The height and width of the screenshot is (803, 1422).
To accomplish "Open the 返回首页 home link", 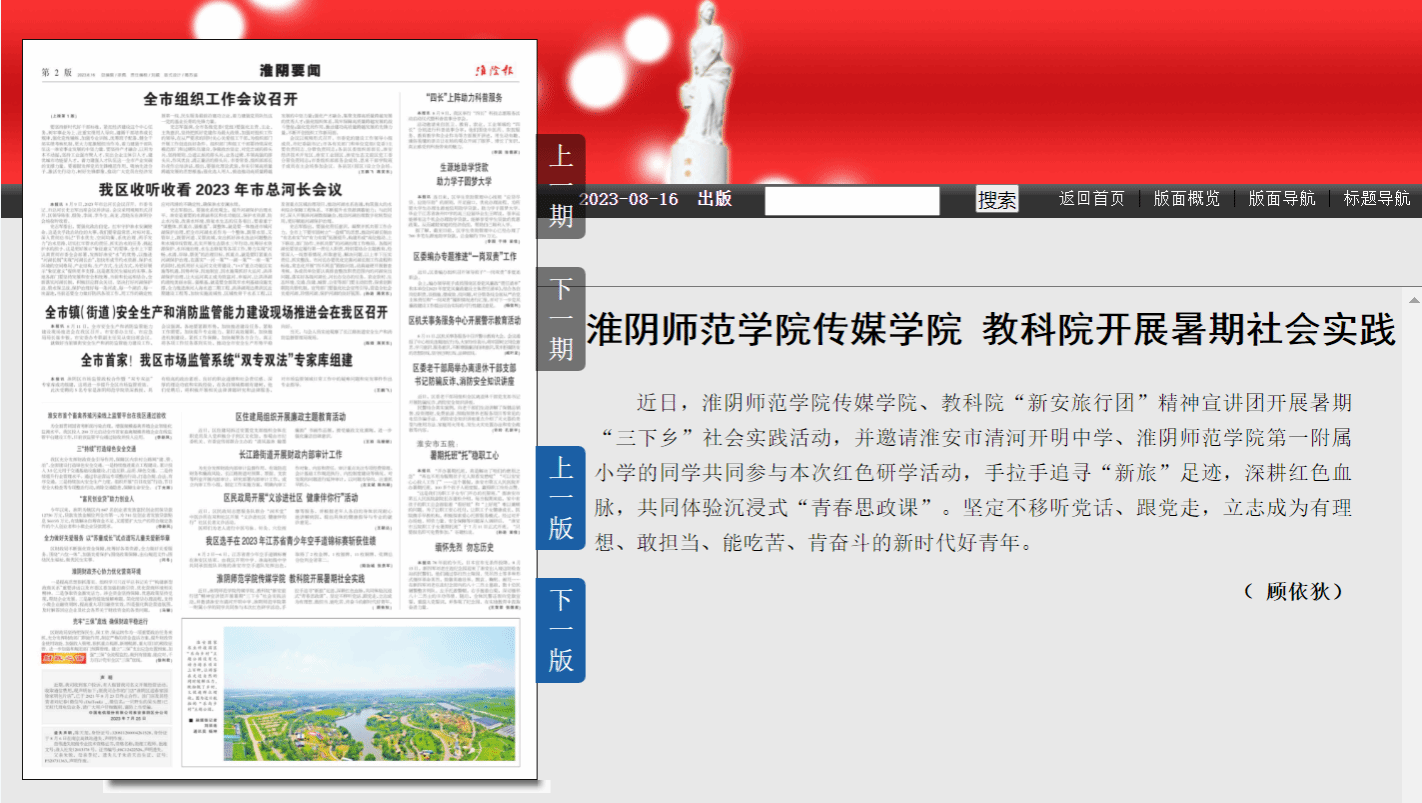I will click(x=1091, y=199).
